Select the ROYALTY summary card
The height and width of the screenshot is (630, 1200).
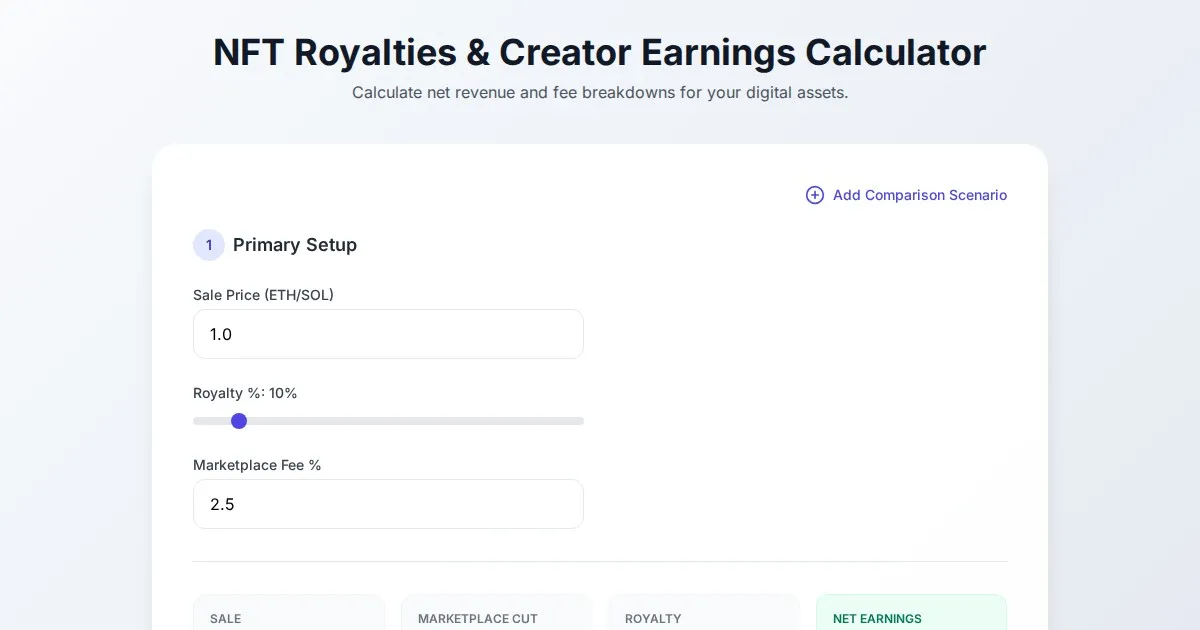pos(703,614)
